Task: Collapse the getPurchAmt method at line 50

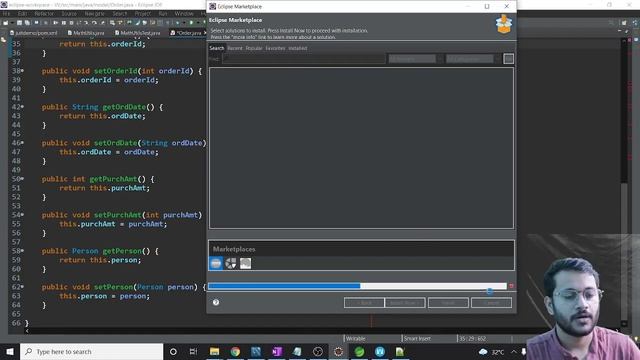Action: (22, 179)
